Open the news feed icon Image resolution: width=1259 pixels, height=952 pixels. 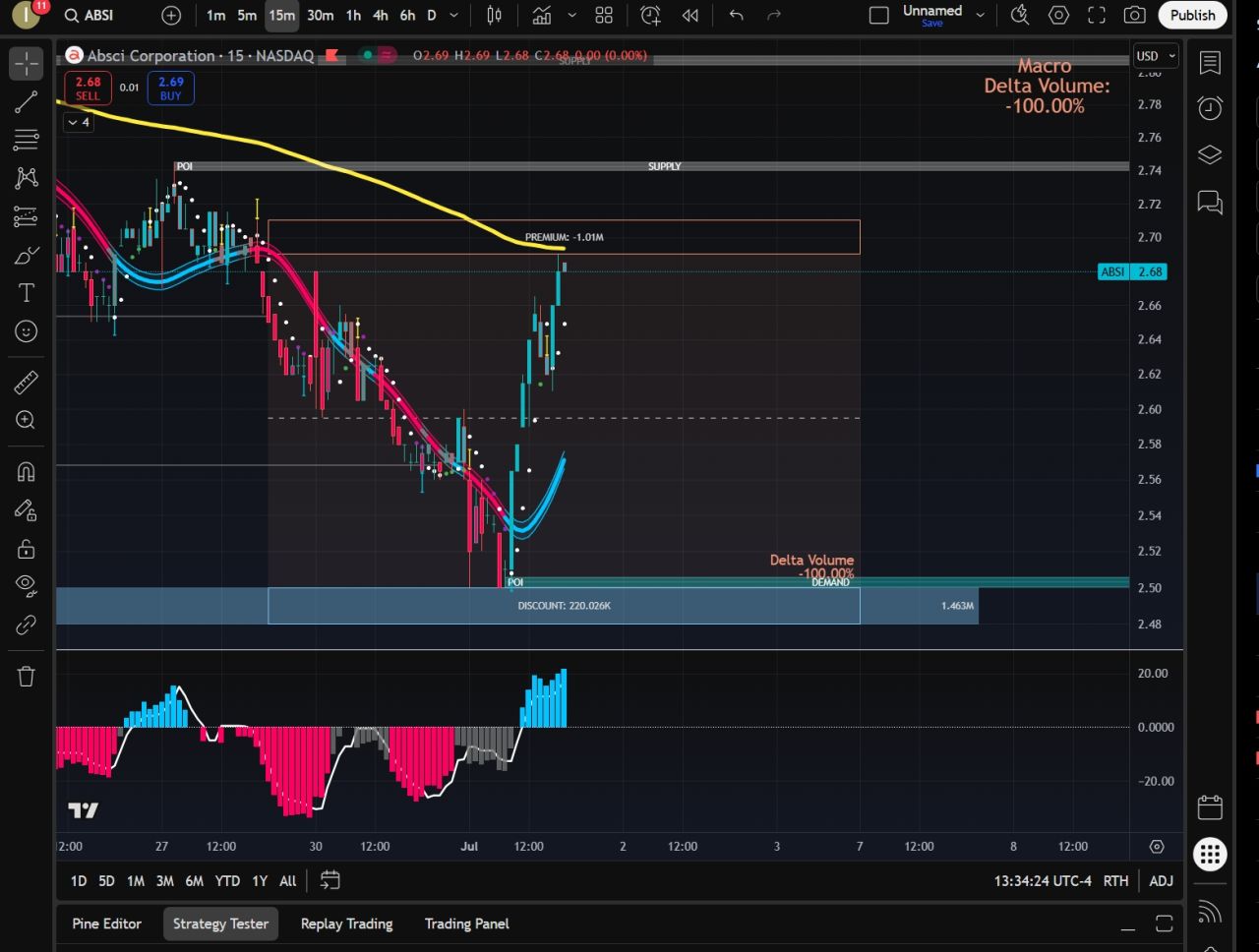point(1210,912)
